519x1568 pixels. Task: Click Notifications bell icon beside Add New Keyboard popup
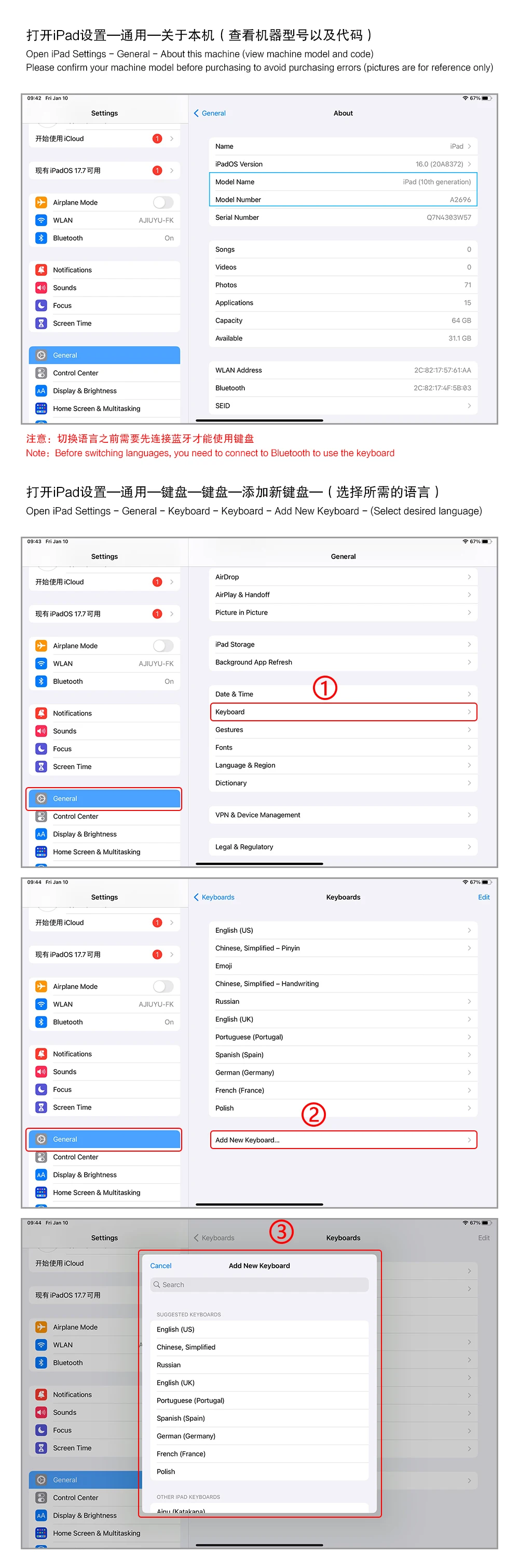pos(41,1394)
